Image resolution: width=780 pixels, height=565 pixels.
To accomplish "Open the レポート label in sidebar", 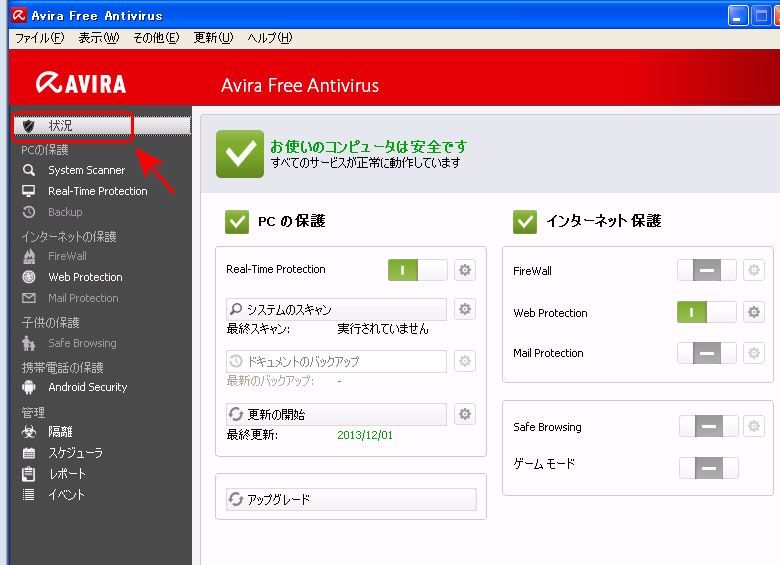I will tap(67, 473).
